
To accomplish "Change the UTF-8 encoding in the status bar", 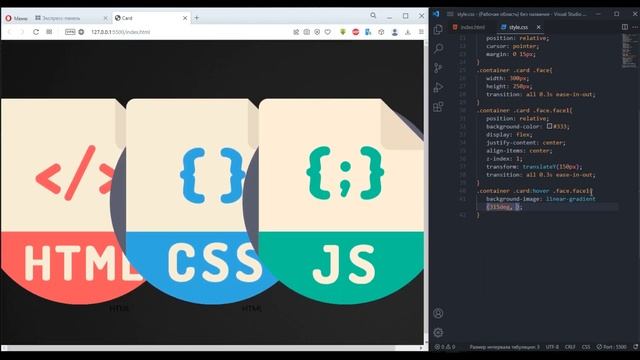I will tap(552, 347).
